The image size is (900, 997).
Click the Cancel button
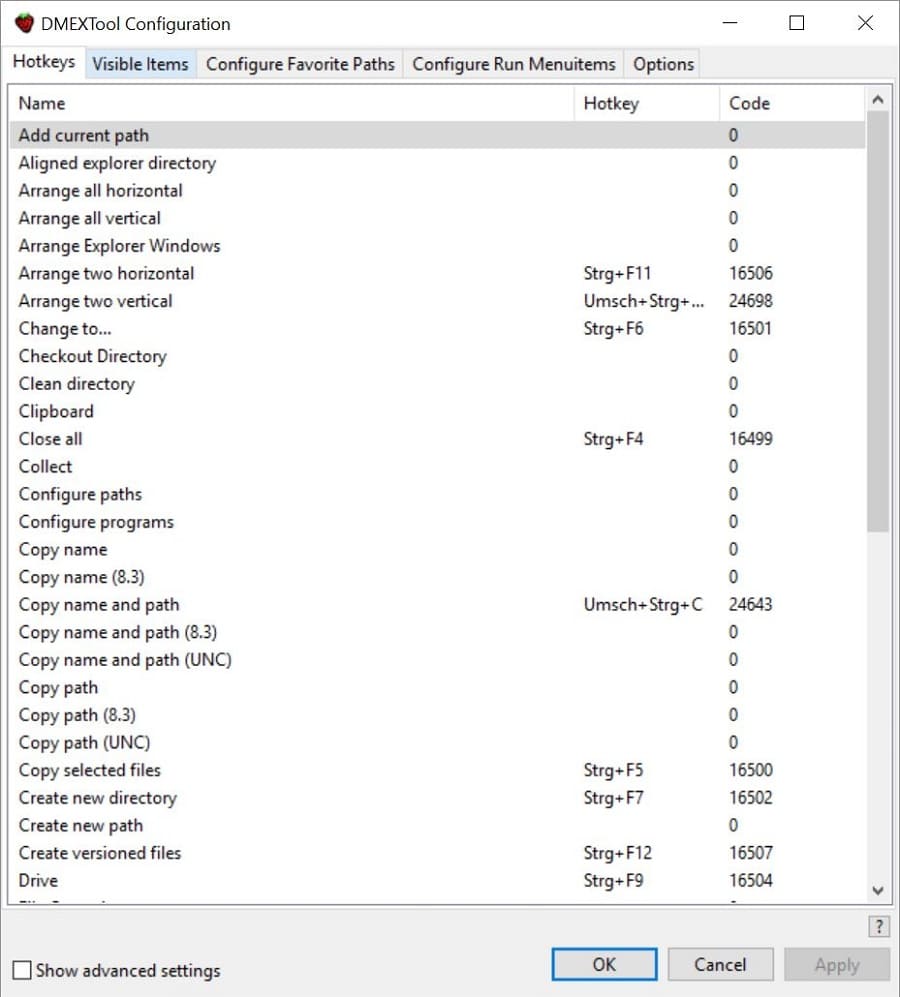(720, 965)
